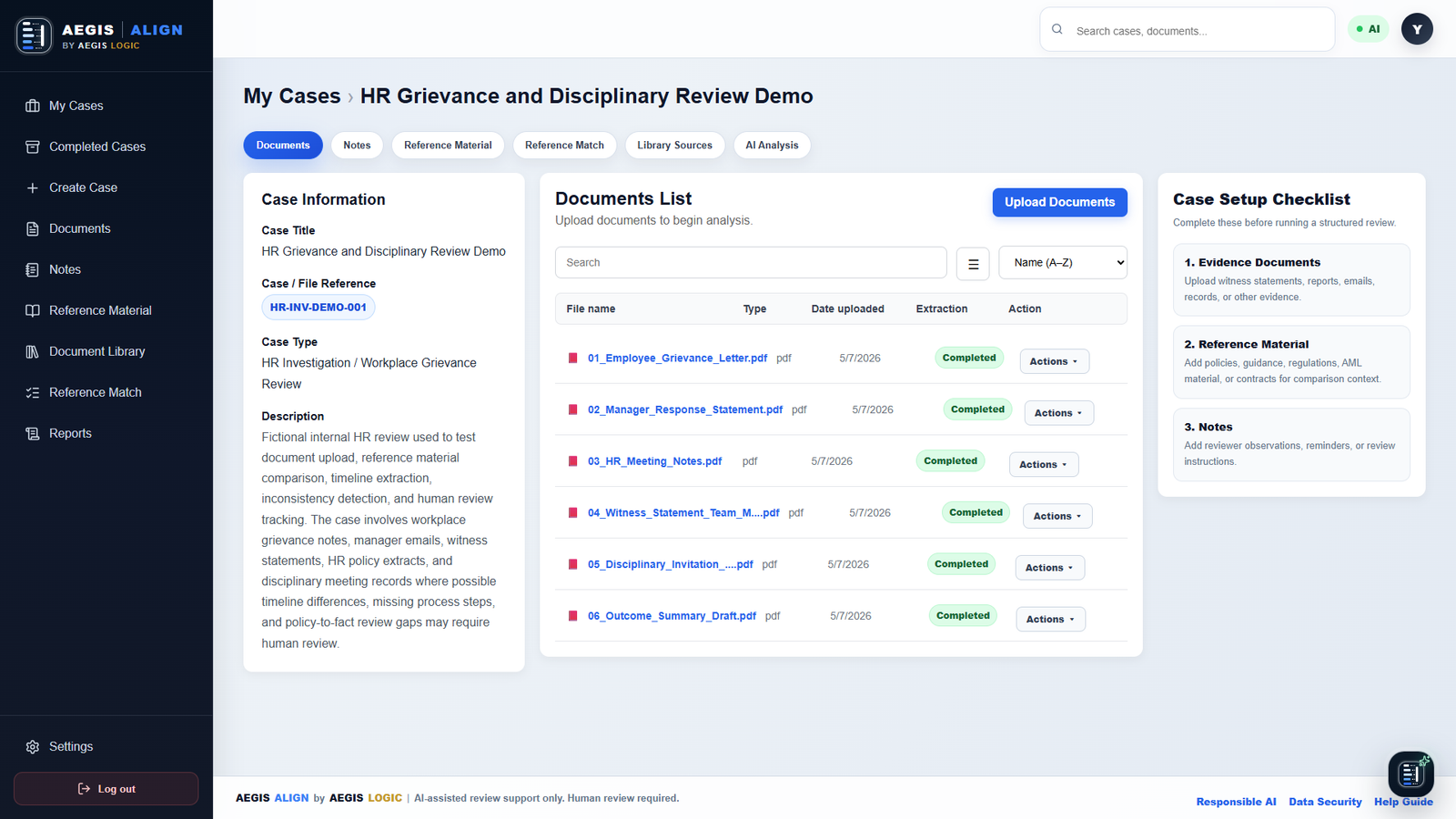This screenshot has width=1456, height=819.
Task: Open Actions menu for 05_Disciplinary_Invitation file
Action: point(1050,568)
